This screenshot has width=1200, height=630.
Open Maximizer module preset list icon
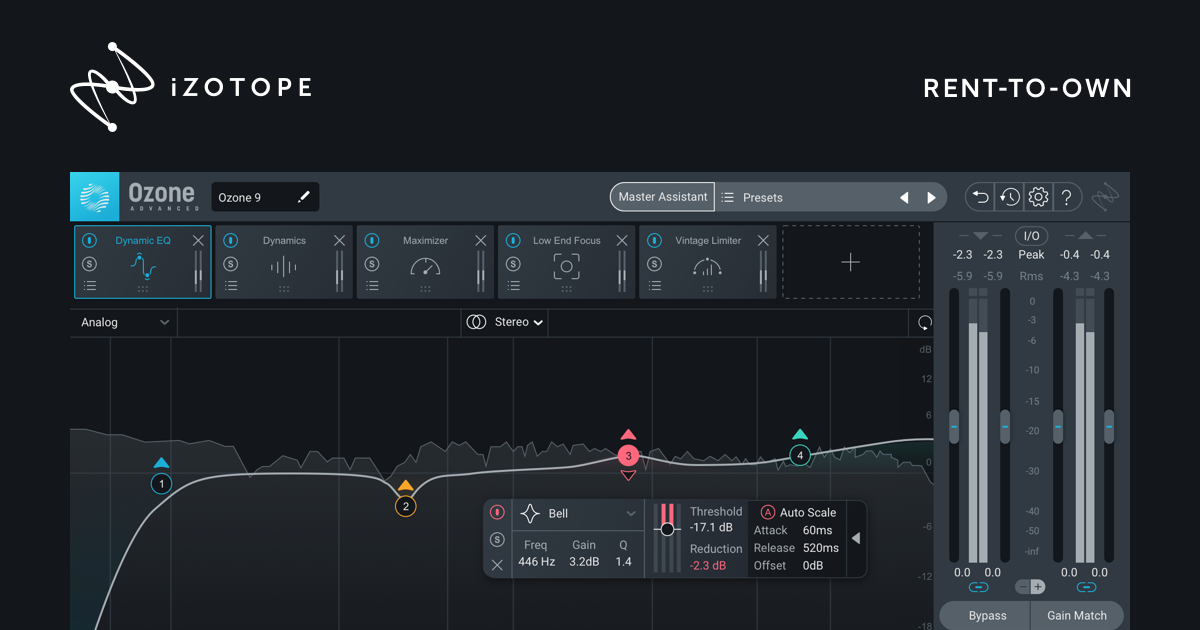372,286
